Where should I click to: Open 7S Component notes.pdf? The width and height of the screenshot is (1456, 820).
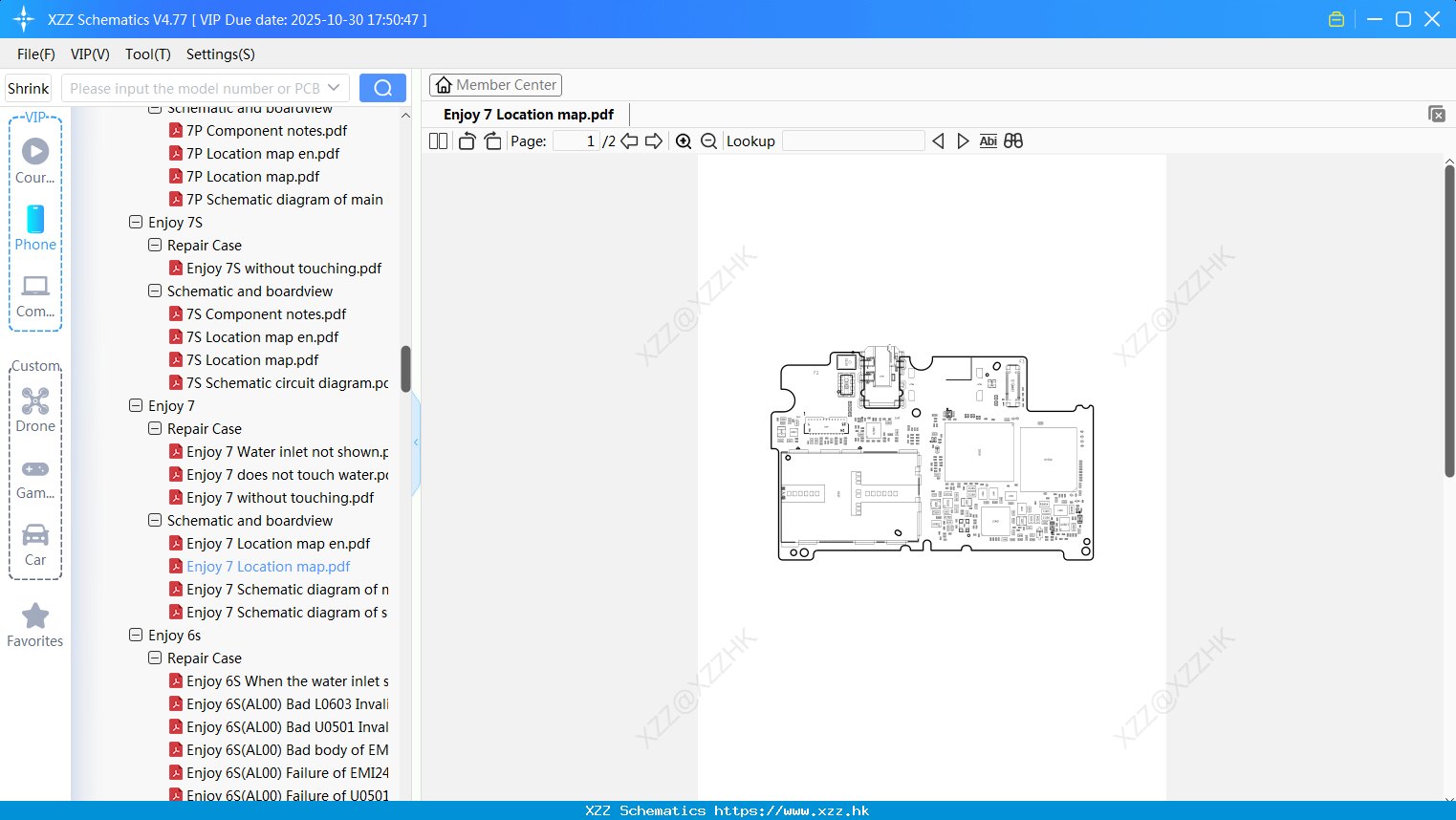click(266, 313)
